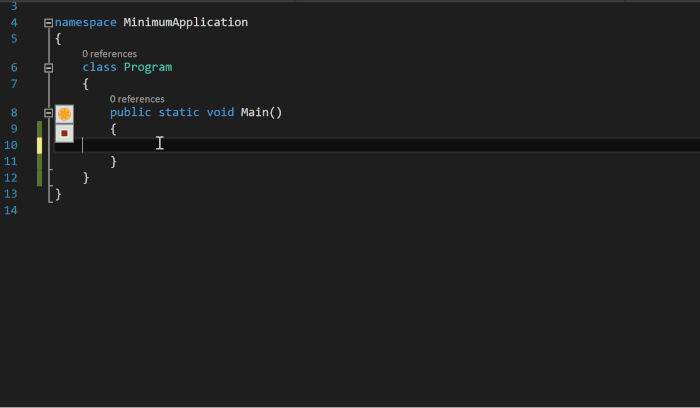
Task: Click line number 13 in the gutter
Action: pos(12,194)
